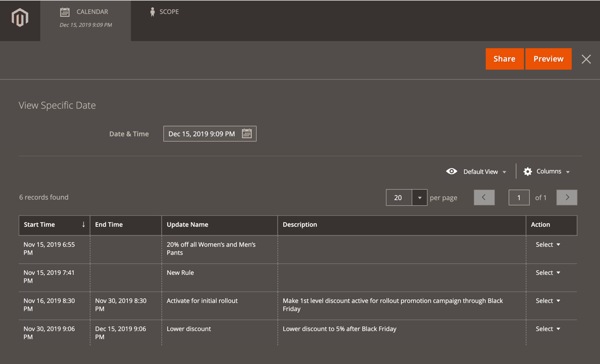The height and width of the screenshot is (364, 600).
Task: Click the Magento logo icon
Action: pyautogui.click(x=20, y=18)
